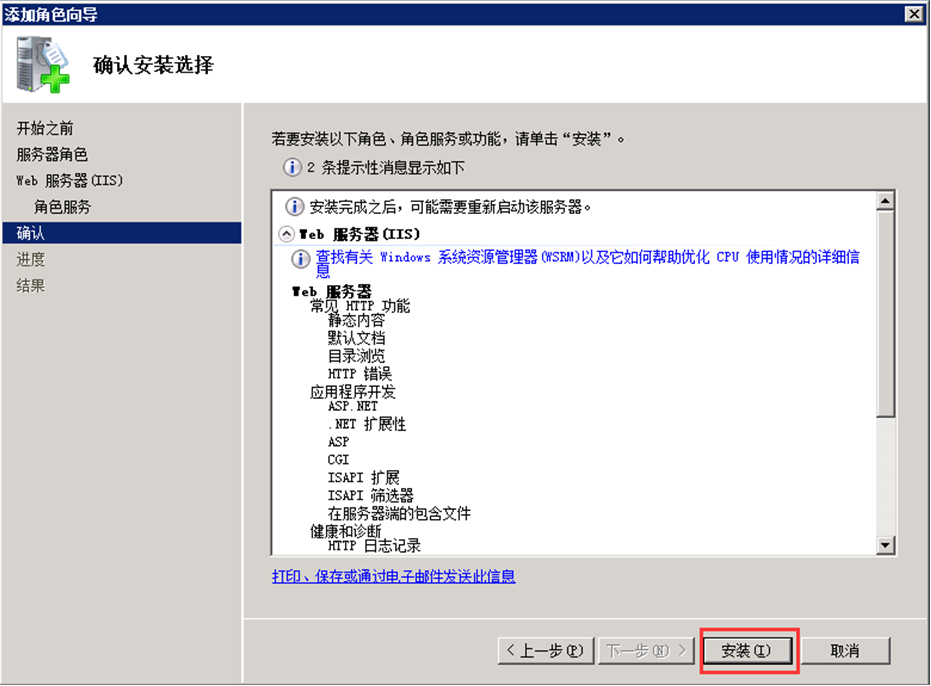Go back with the 上一步(P) button

point(545,650)
